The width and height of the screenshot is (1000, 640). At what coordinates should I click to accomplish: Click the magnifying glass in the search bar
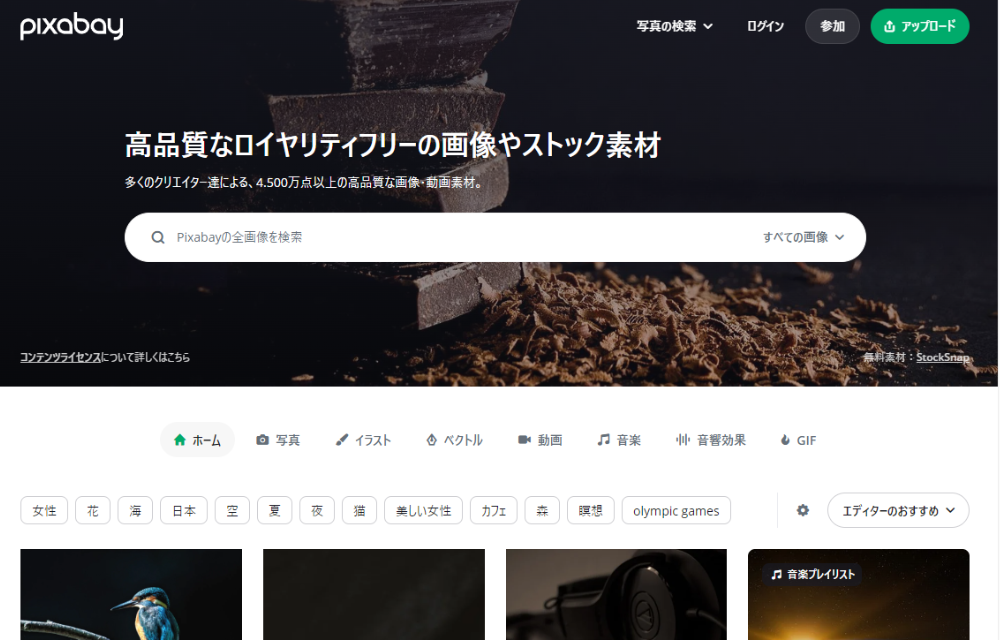coord(158,237)
